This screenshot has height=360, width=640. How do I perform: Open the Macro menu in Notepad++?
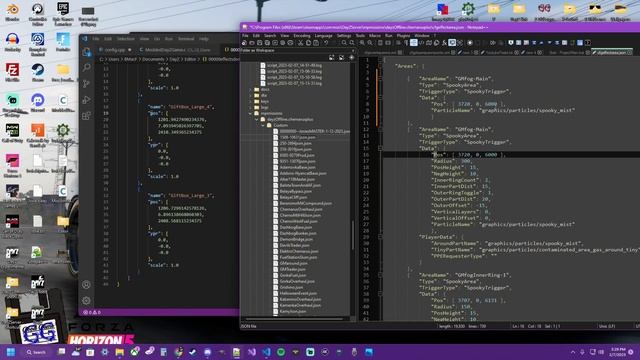[375, 36]
